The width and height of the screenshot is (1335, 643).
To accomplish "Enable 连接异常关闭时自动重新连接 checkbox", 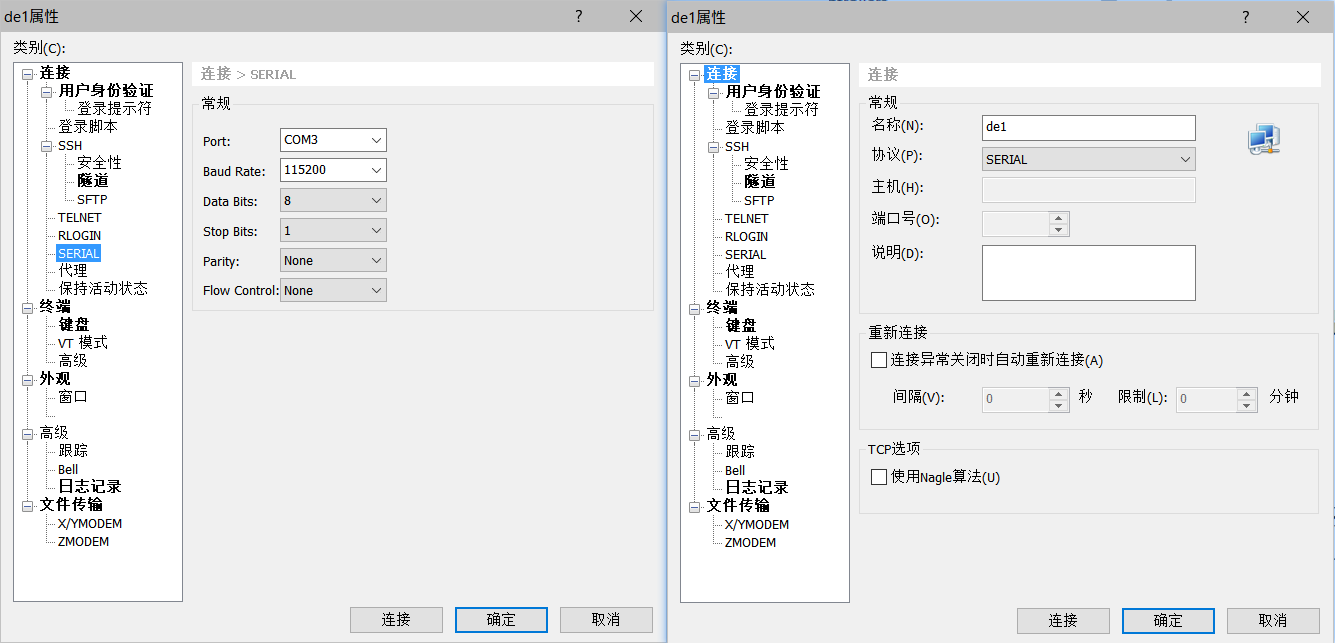I will pos(877,360).
